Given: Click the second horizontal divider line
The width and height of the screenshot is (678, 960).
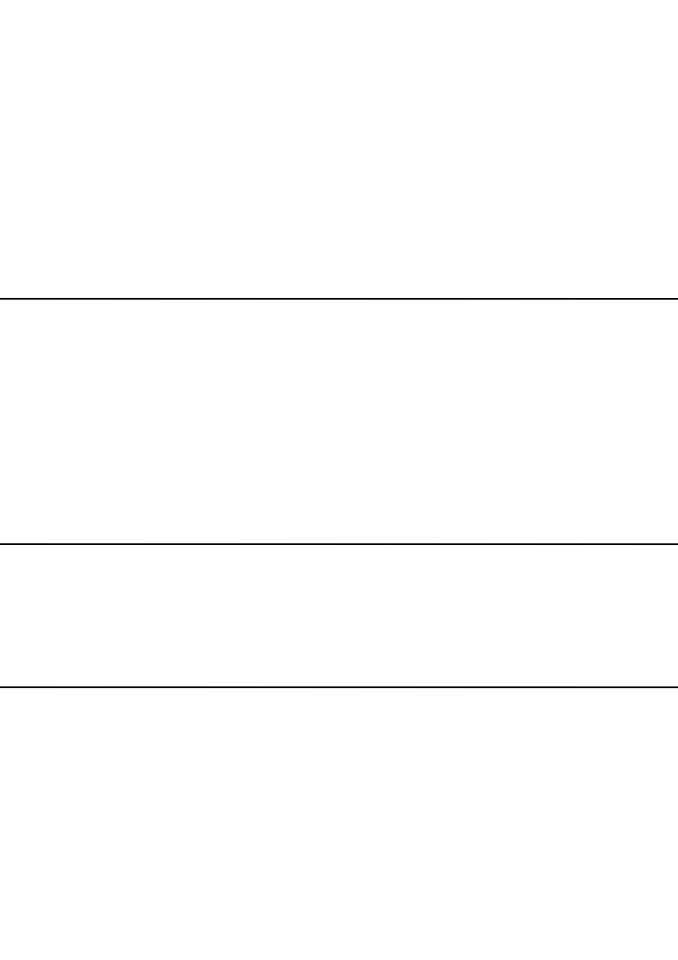Looking at the screenshot, I should point(339,544).
